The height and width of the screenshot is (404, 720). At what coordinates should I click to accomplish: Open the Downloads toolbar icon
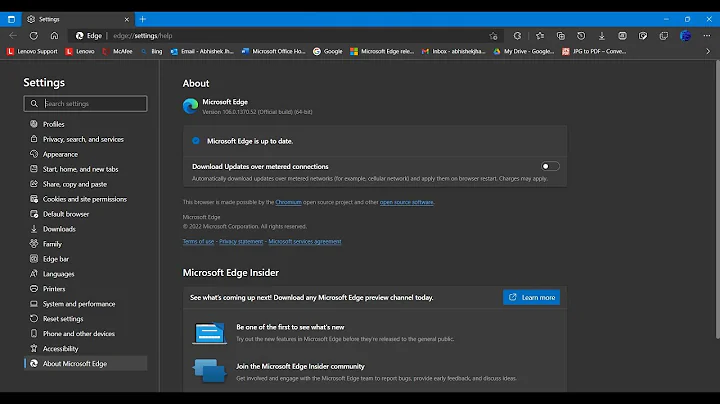602,36
